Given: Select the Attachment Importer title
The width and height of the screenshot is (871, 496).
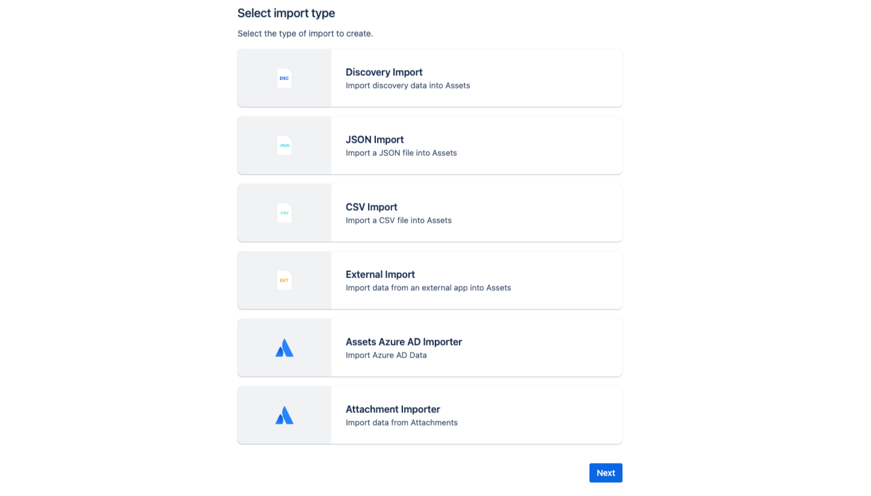Looking at the screenshot, I should pyautogui.click(x=393, y=409).
